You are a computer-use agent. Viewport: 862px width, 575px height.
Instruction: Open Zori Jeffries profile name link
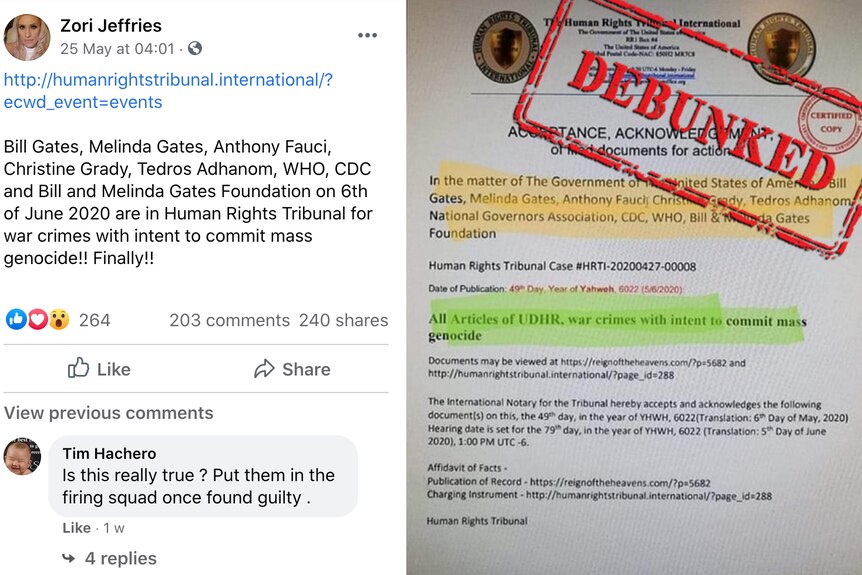[110, 26]
